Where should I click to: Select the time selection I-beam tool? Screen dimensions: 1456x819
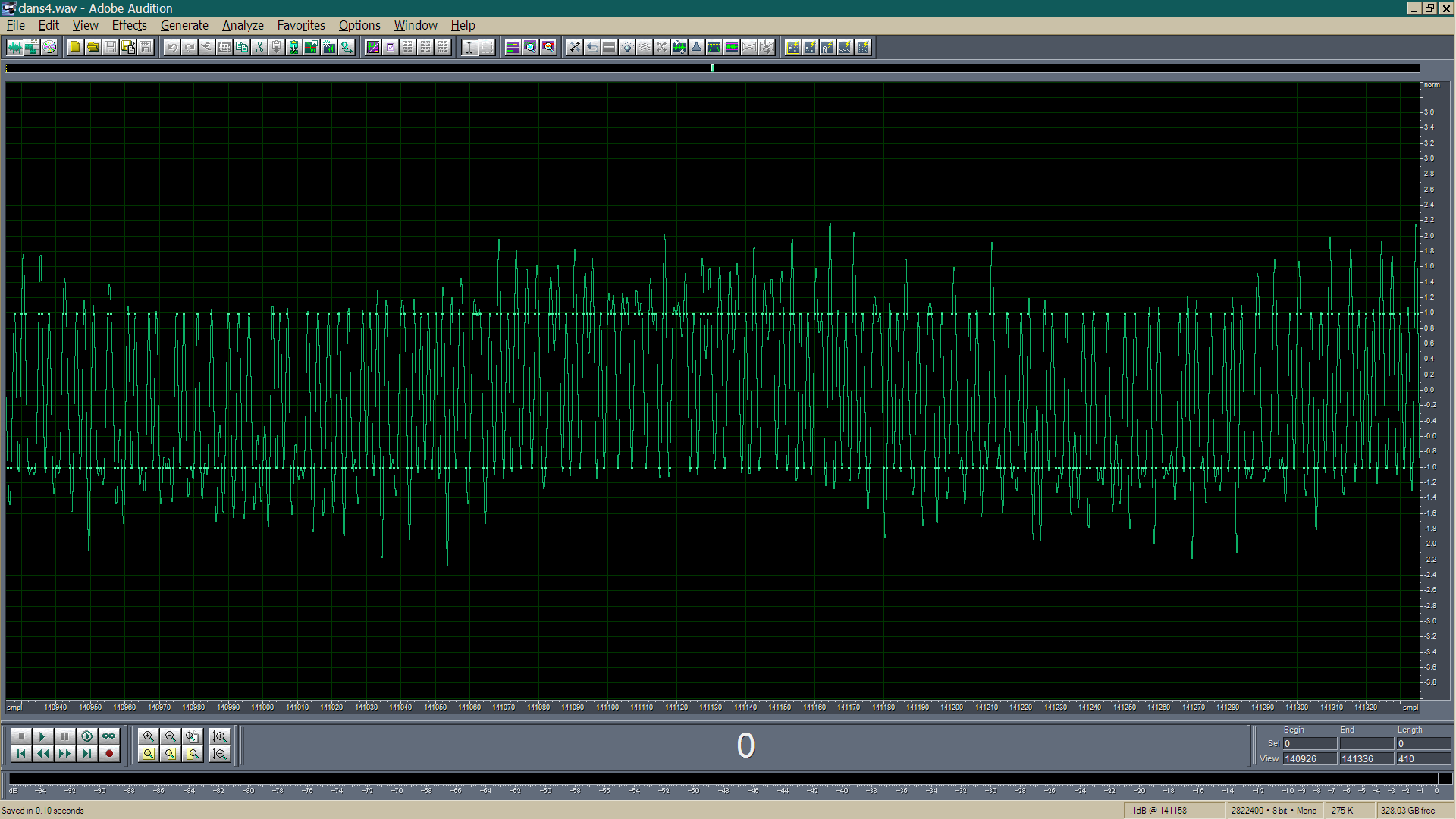point(469,47)
